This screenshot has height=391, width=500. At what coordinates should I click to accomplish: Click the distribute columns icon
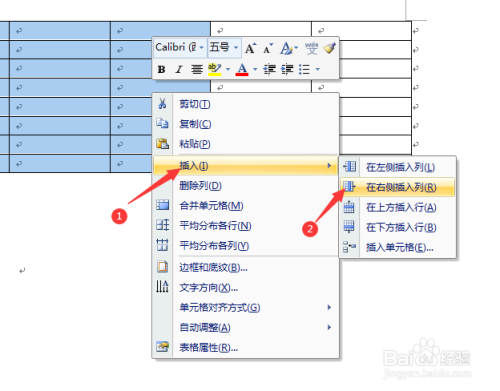point(163,245)
